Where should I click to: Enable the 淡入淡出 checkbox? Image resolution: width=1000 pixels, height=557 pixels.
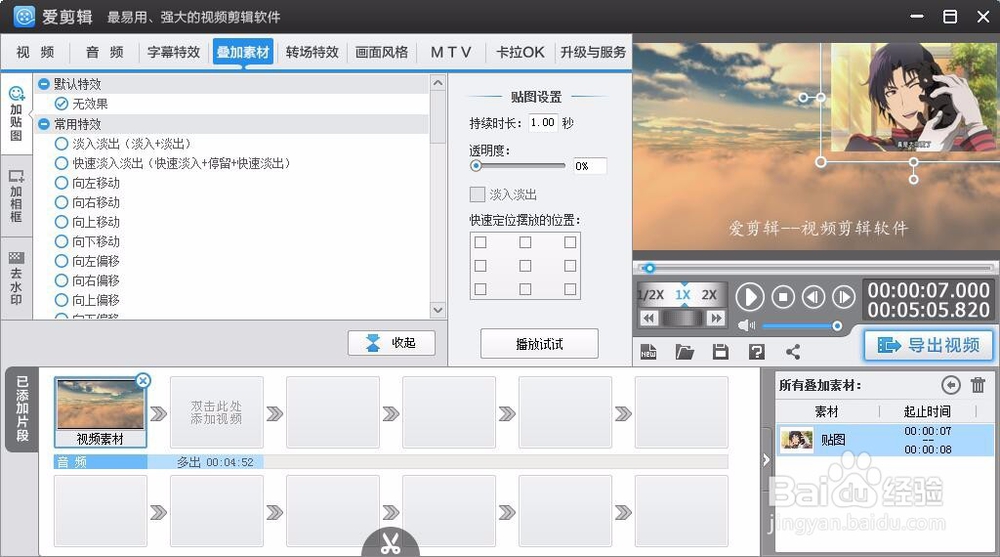[x=477, y=194]
